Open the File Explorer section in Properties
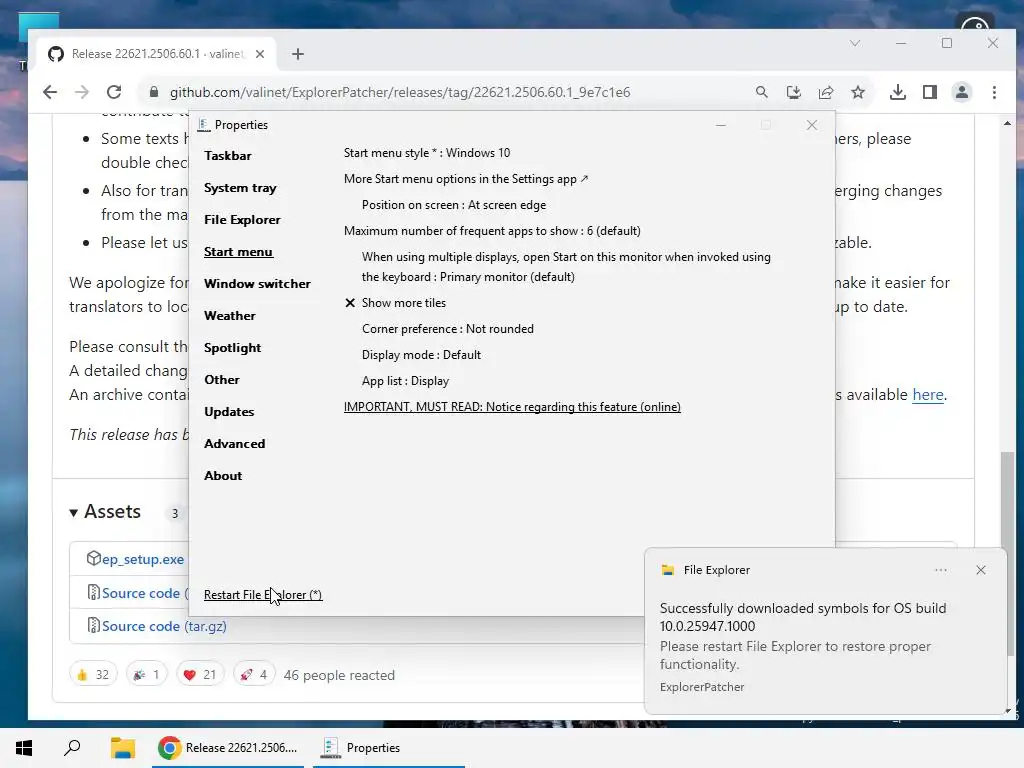The image size is (1024, 768). coord(242,219)
